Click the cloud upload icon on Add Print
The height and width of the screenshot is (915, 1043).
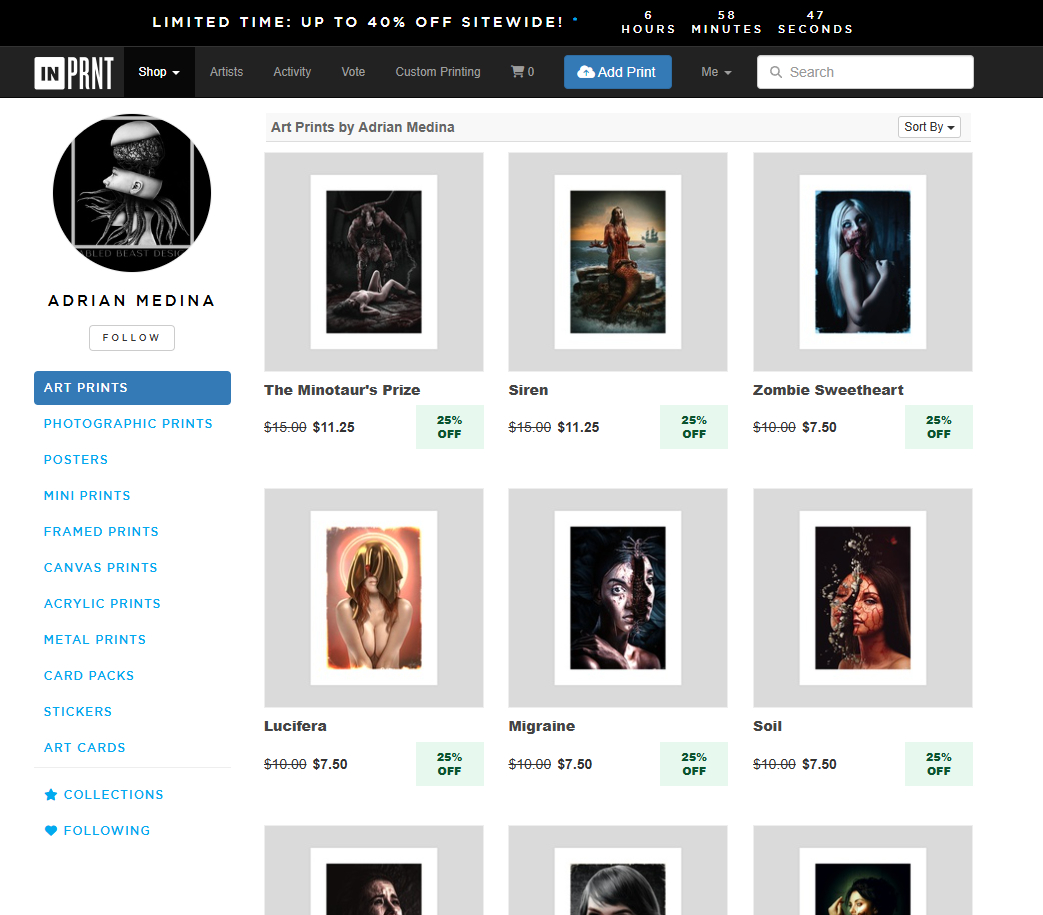tap(586, 72)
